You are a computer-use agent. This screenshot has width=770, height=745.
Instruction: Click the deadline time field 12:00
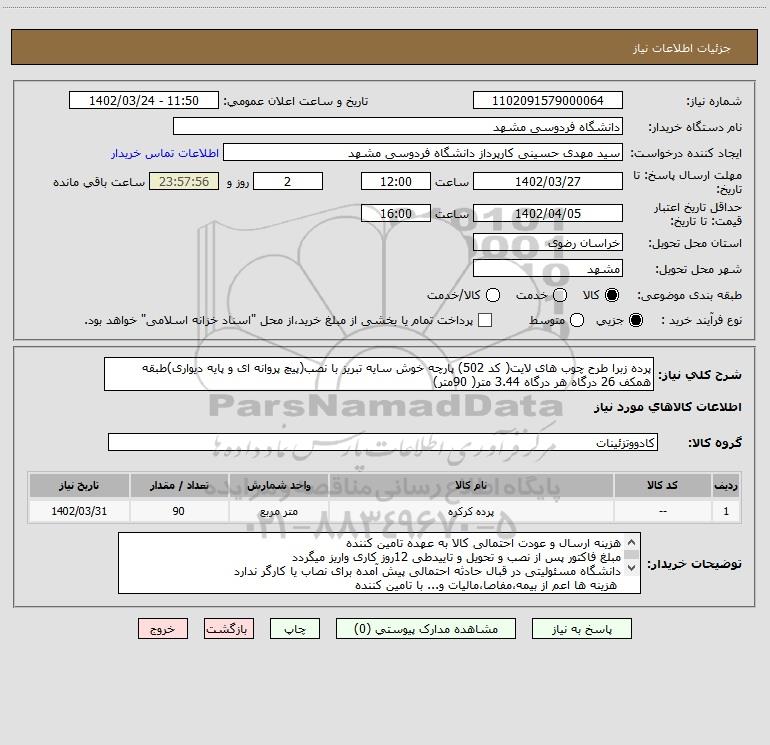point(396,181)
